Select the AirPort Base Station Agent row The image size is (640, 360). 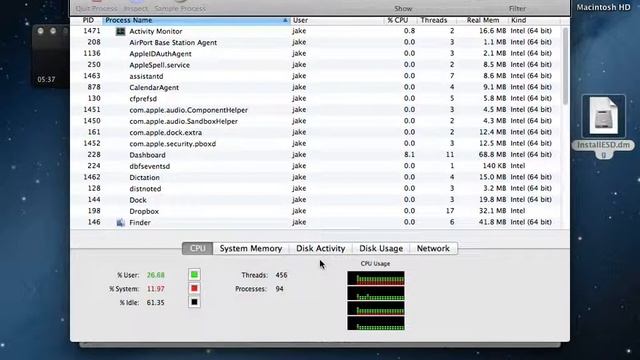(x=316, y=42)
